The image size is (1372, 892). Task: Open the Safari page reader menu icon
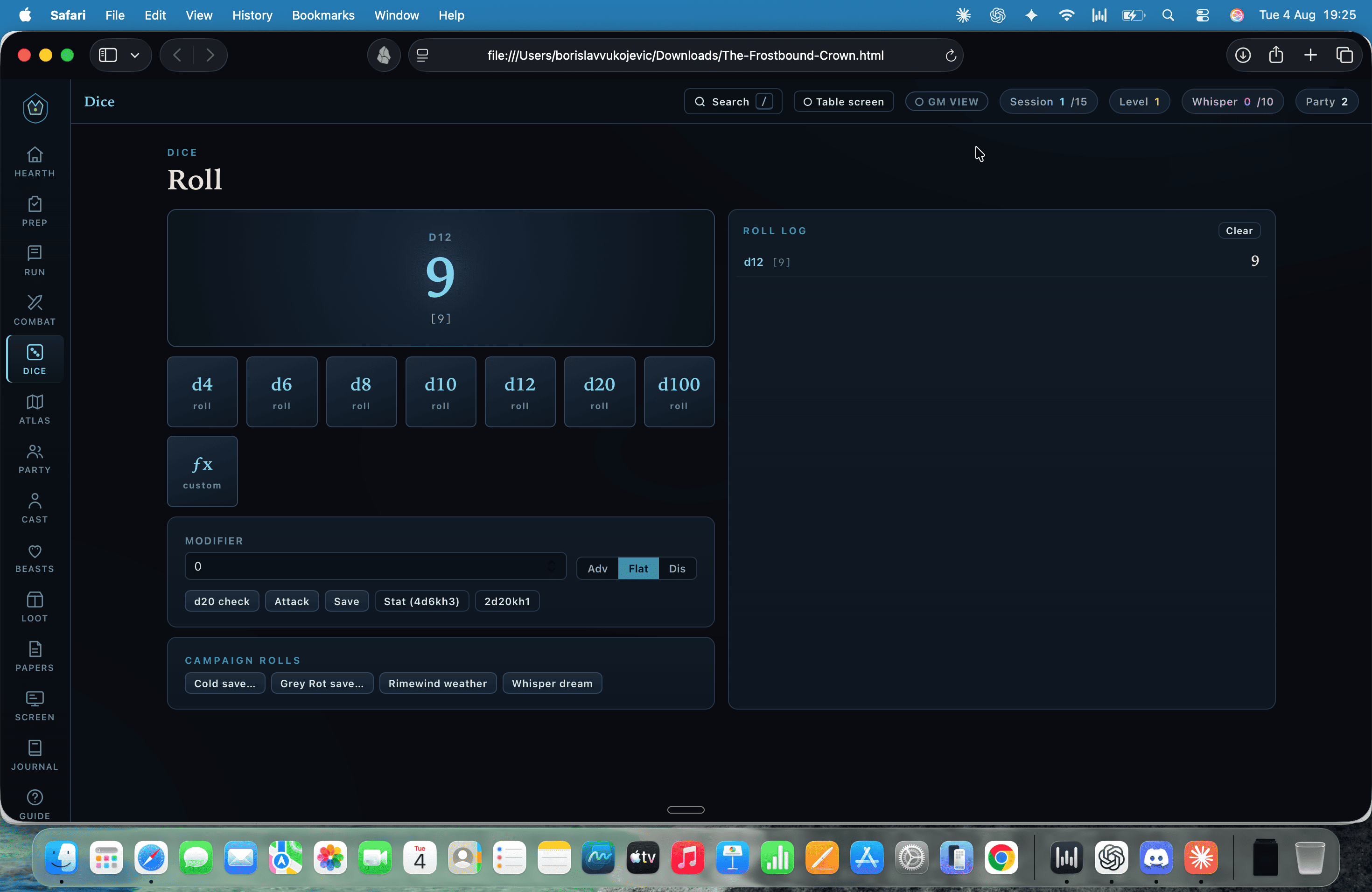point(422,56)
